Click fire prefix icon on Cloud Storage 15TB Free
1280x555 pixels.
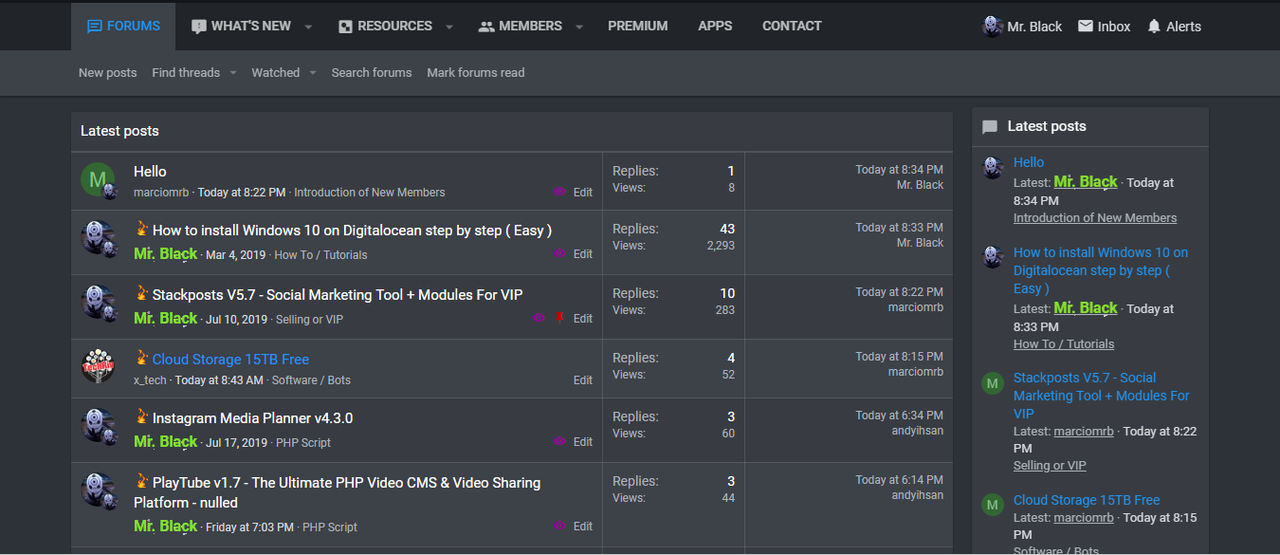click(142, 358)
